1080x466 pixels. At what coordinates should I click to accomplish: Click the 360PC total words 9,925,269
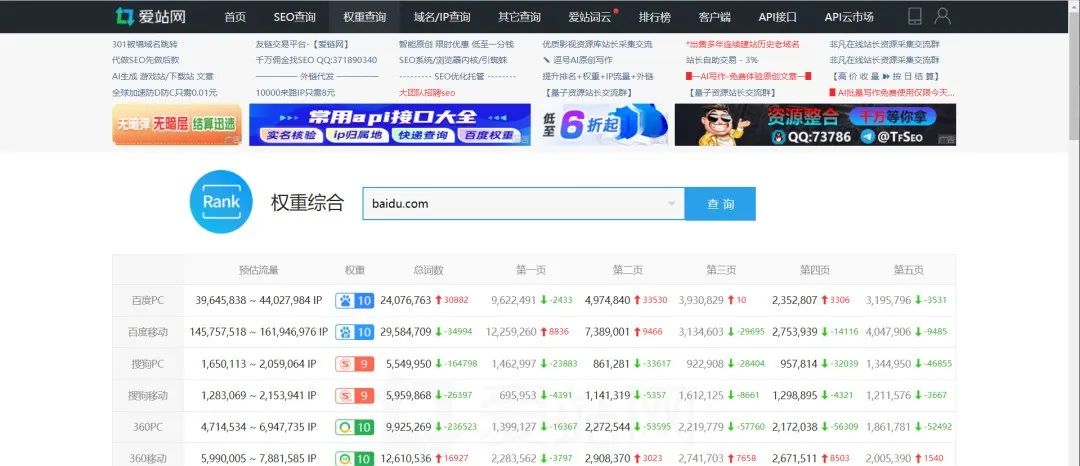tap(408, 427)
